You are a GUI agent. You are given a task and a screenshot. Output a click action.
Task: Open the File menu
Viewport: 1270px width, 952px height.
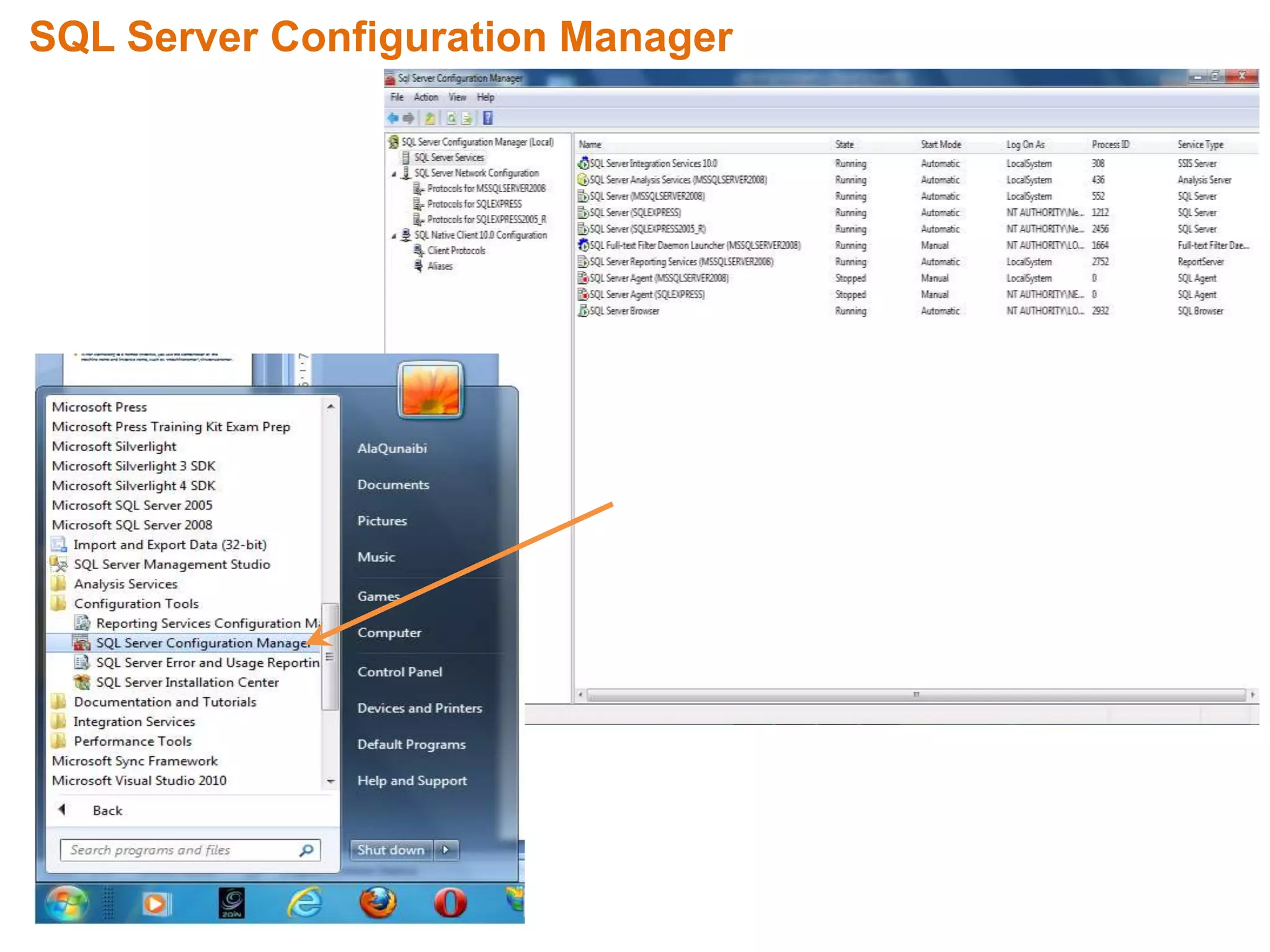[x=397, y=97]
